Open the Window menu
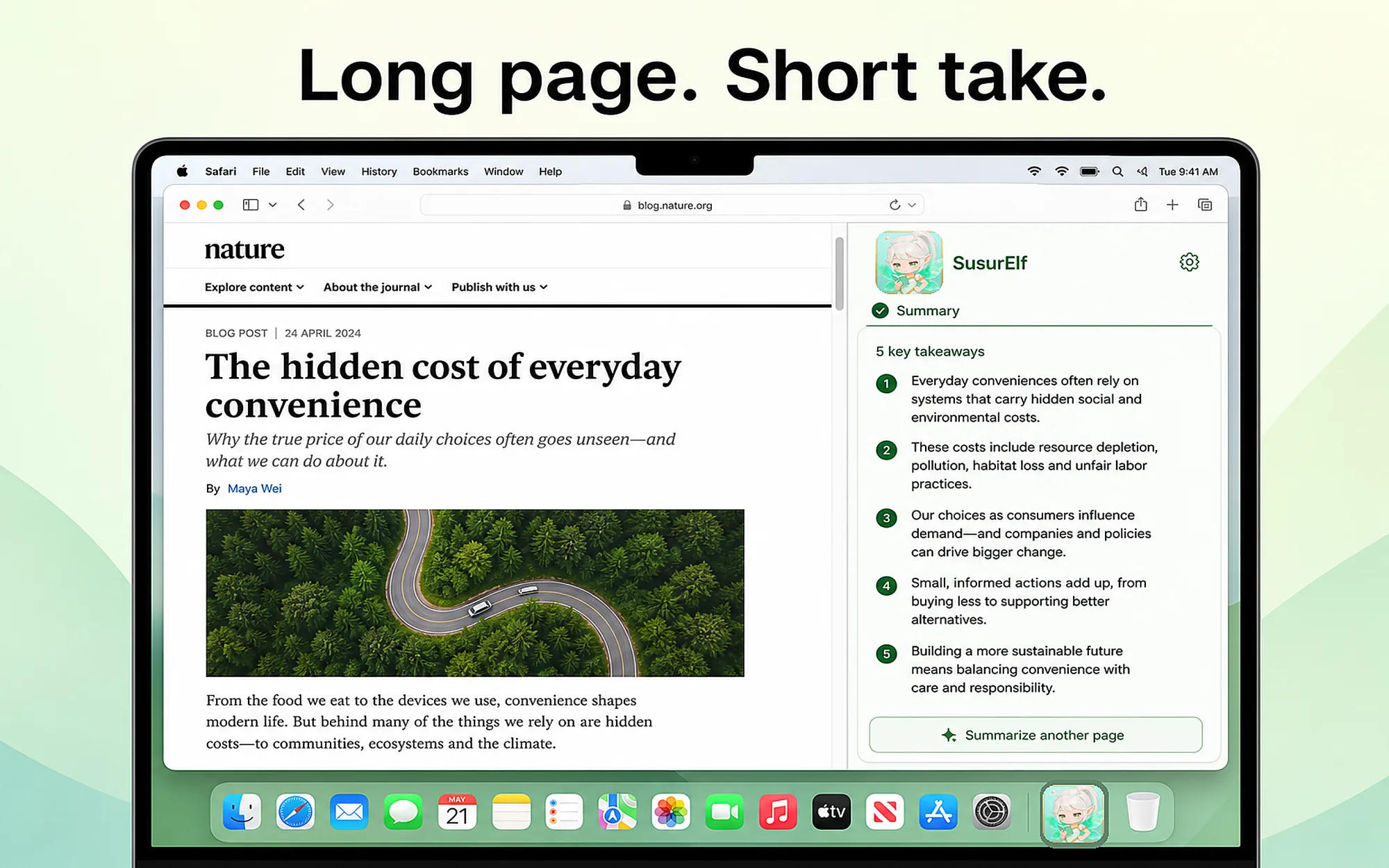Image resolution: width=1389 pixels, height=868 pixels. coord(504,172)
